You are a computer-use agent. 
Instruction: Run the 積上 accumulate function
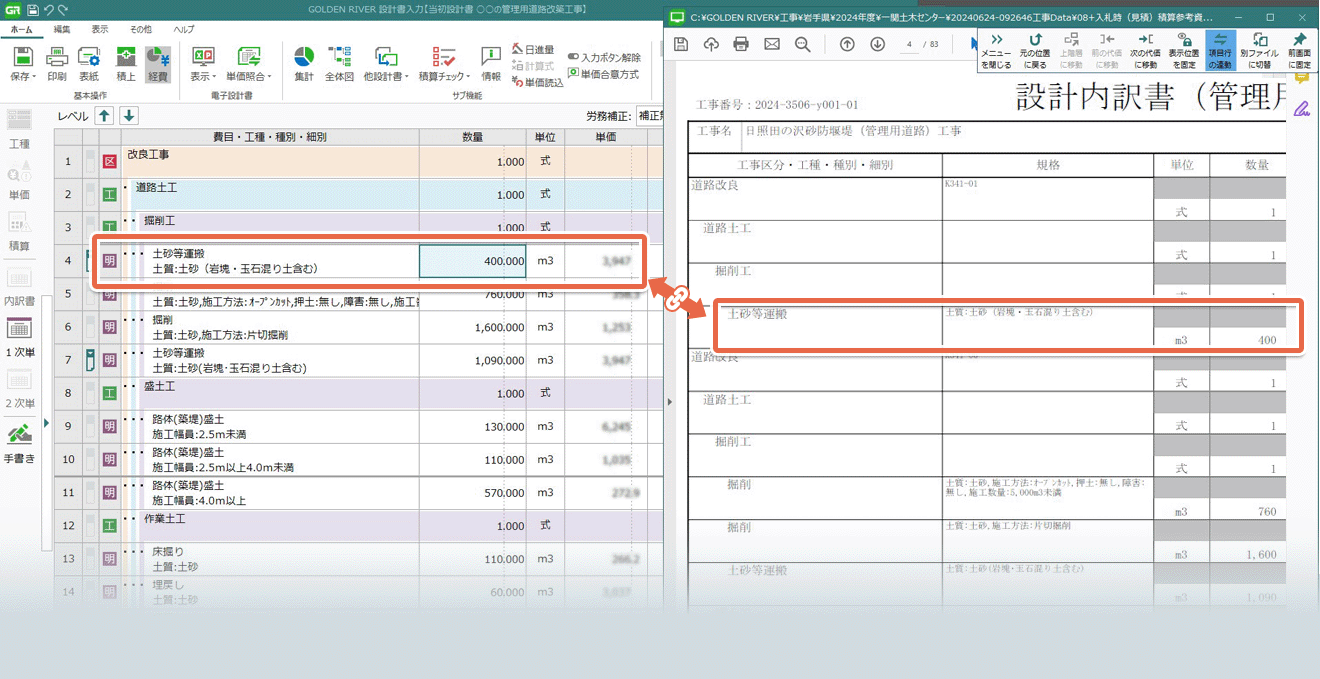click(126, 63)
